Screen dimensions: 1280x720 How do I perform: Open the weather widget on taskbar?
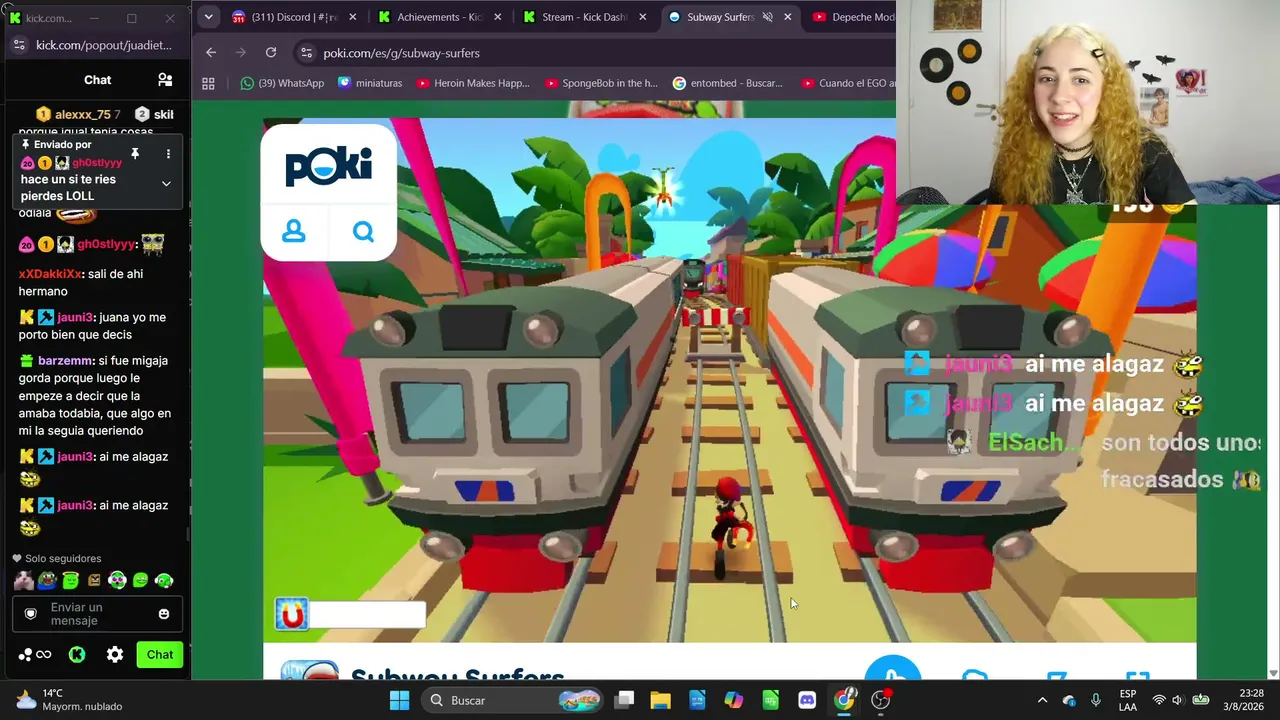[69, 700]
